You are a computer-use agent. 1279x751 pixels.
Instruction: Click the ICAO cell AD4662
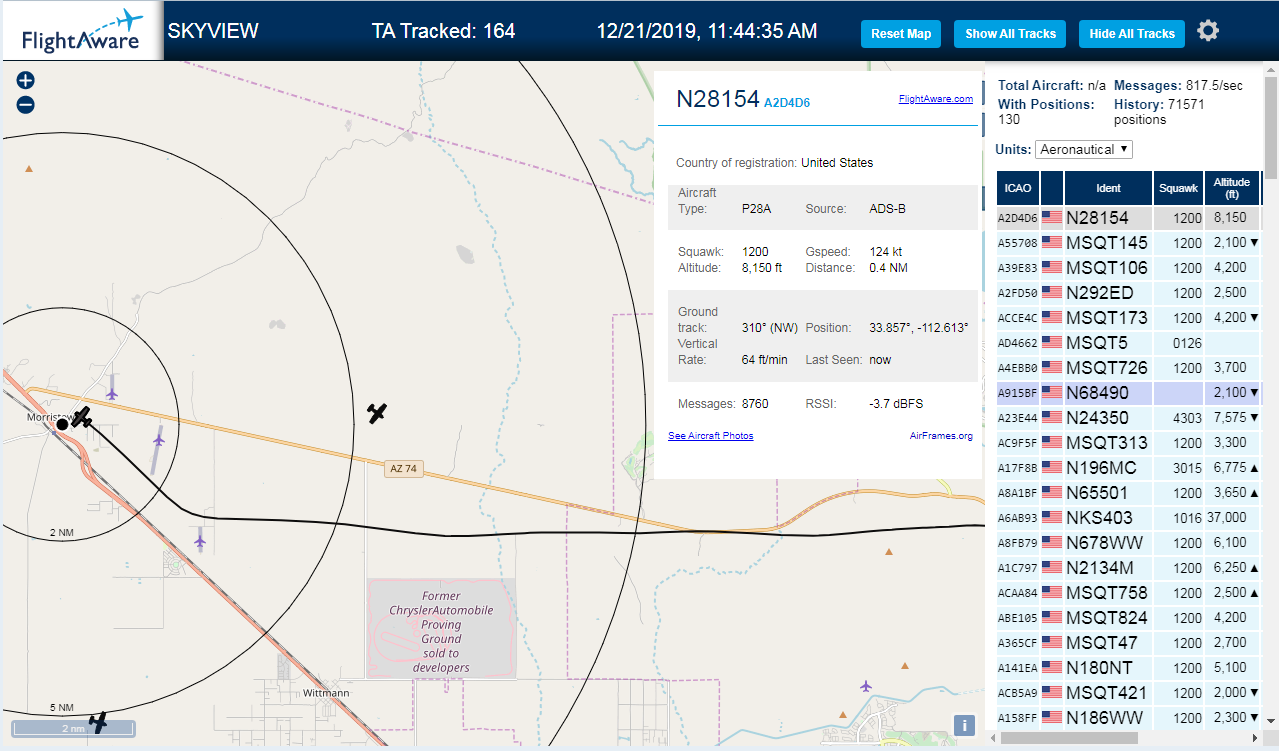pyautogui.click(x=1018, y=343)
